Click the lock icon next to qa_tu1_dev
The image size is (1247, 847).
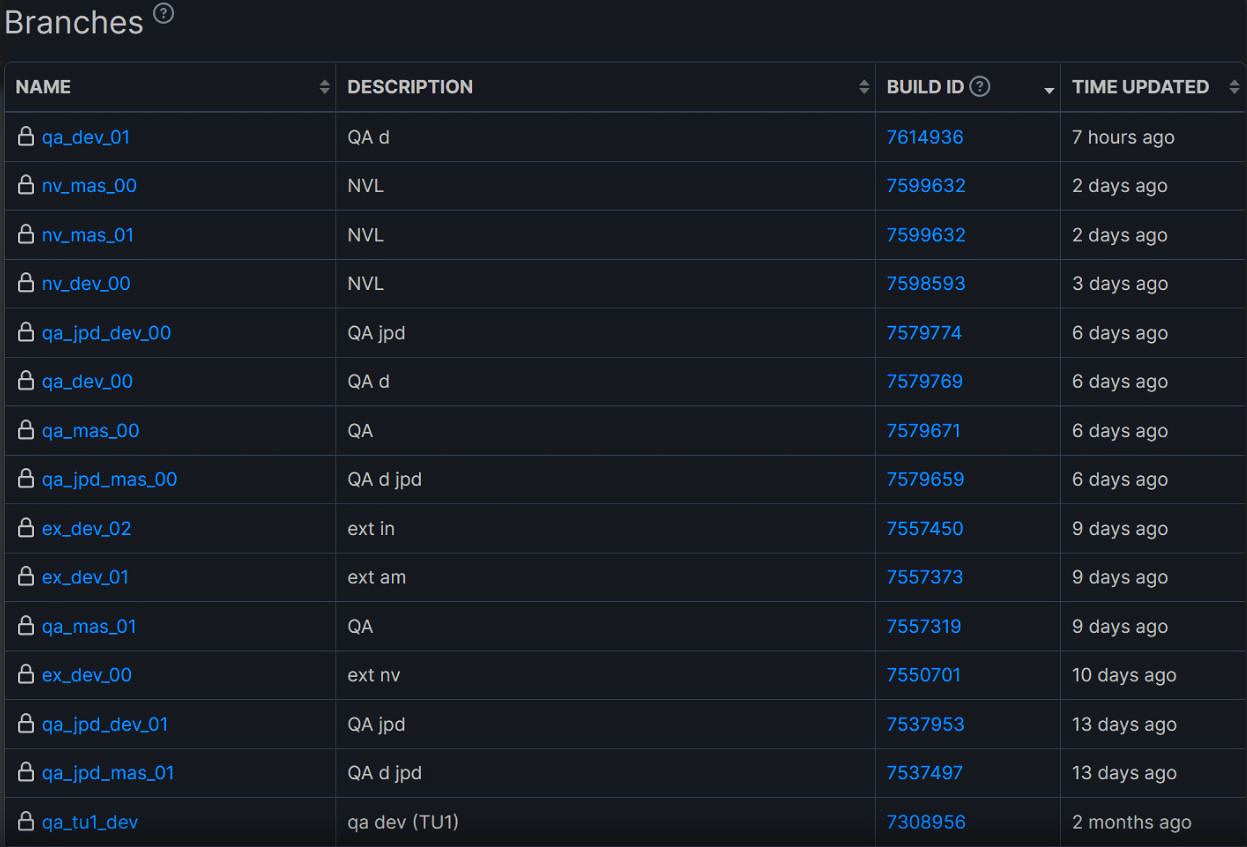point(26,823)
